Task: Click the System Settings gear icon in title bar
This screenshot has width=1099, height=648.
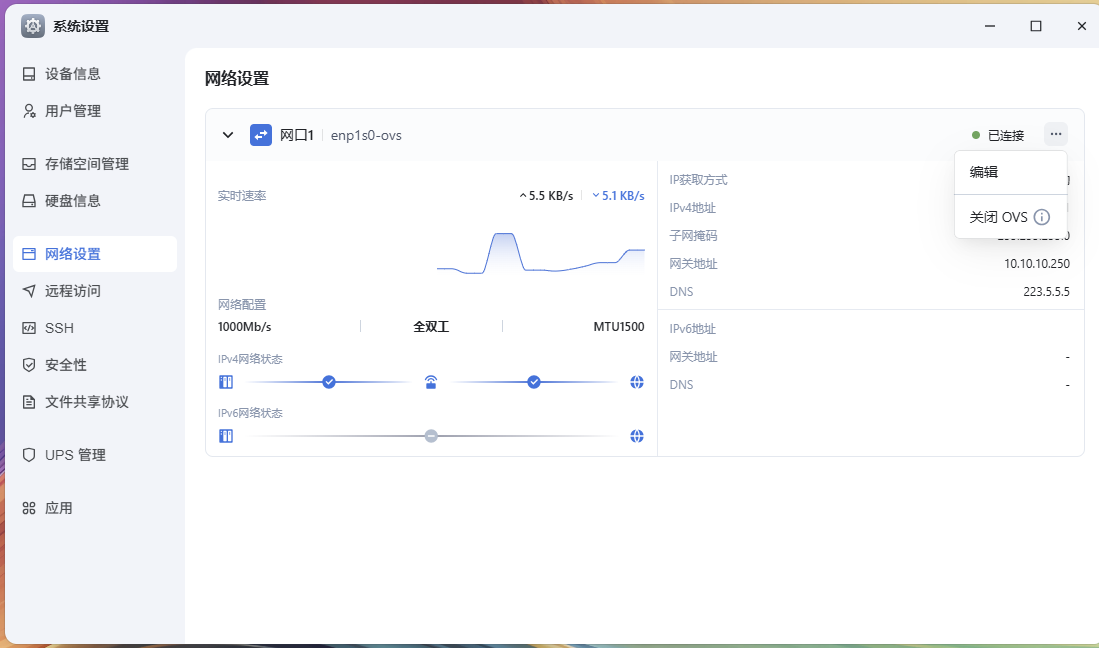Action: pyautogui.click(x=33, y=26)
